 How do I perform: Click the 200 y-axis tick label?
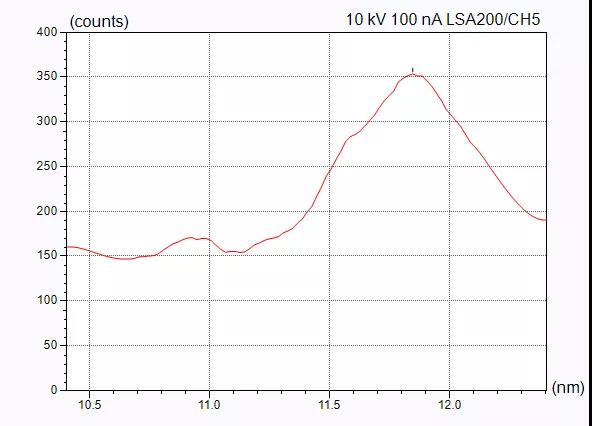coord(47,211)
